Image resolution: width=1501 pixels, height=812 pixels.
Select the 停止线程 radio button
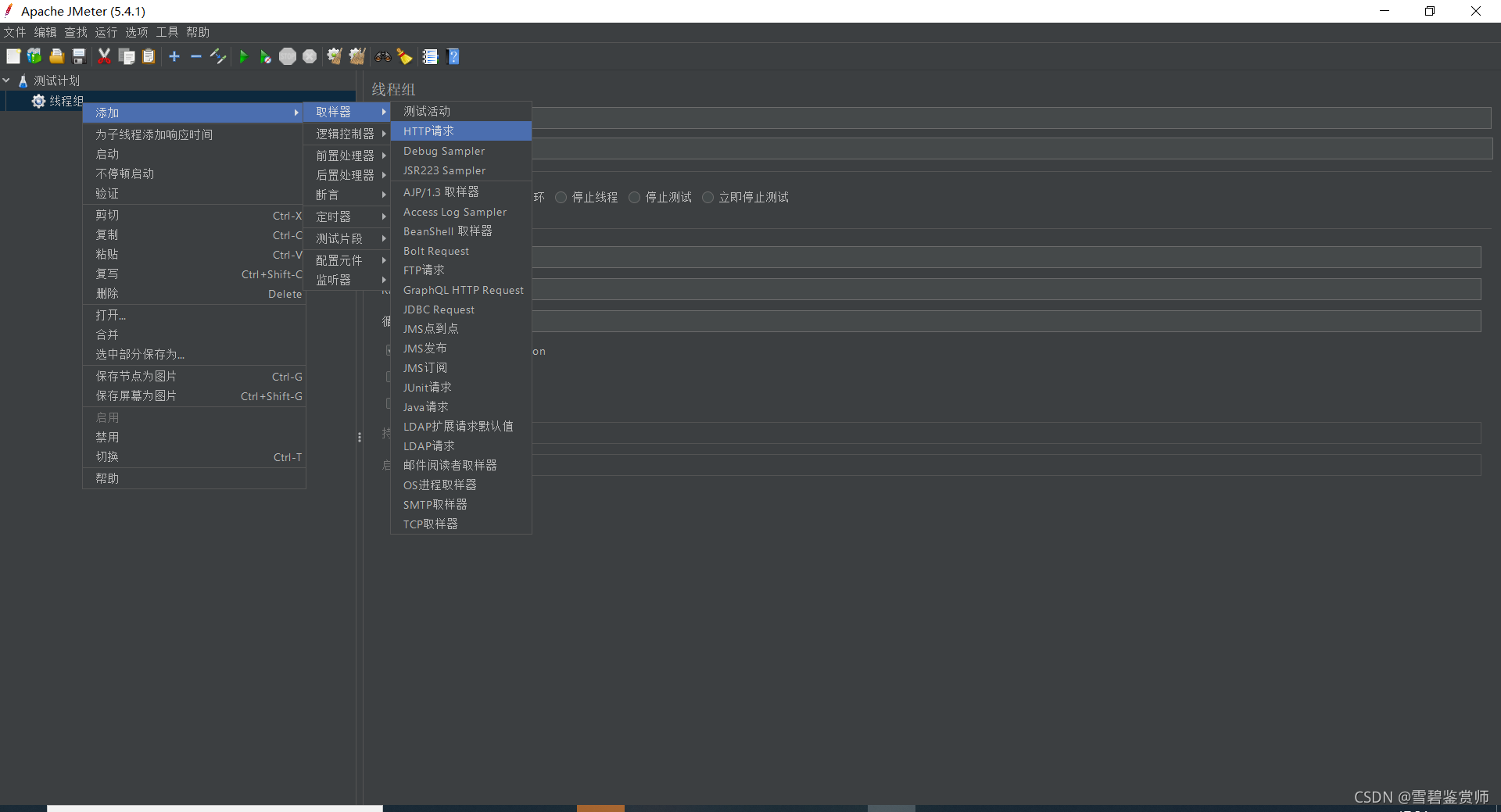pos(561,198)
